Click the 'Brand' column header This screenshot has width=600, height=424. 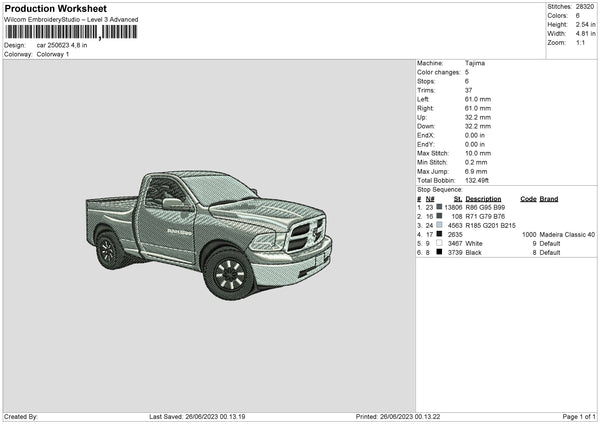pos(549,199)
